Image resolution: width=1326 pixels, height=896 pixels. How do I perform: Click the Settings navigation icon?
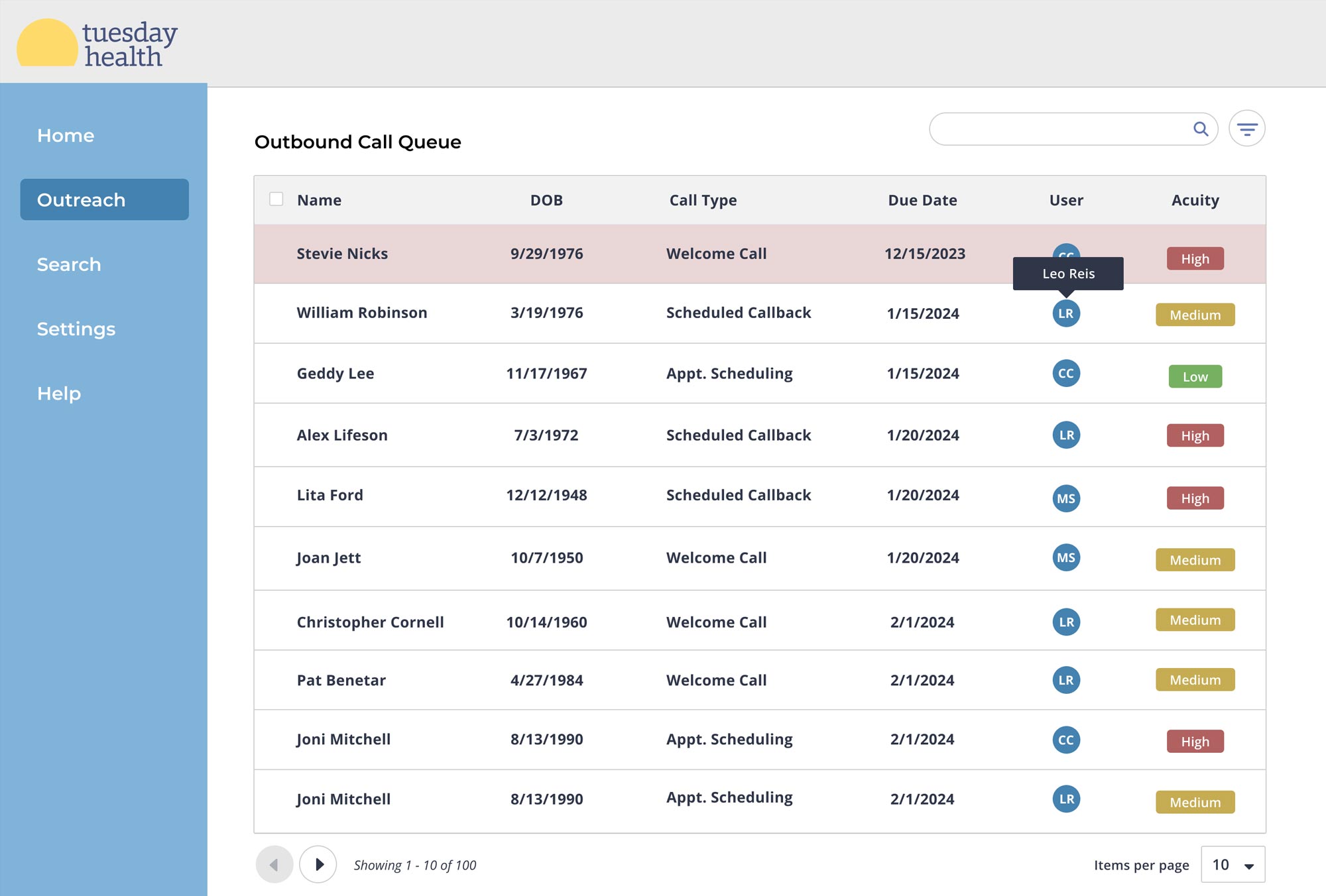tap(76, 328)
